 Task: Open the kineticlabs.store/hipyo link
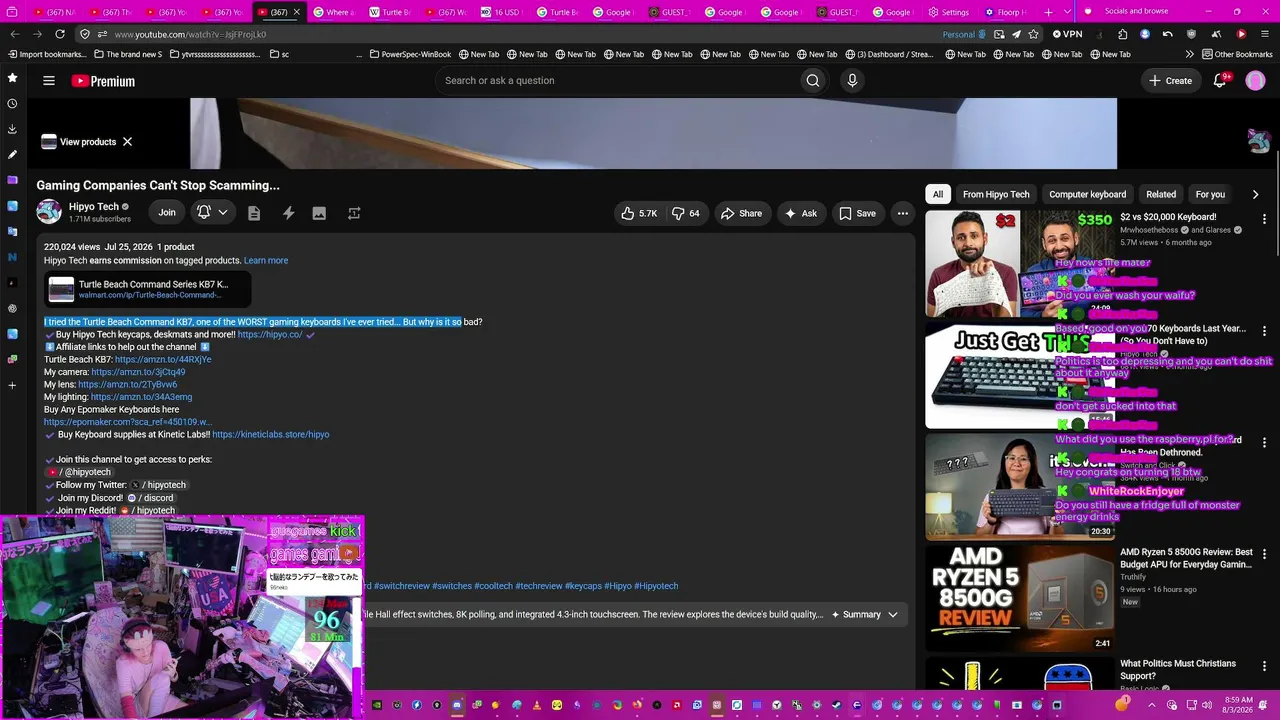[271, 435]
